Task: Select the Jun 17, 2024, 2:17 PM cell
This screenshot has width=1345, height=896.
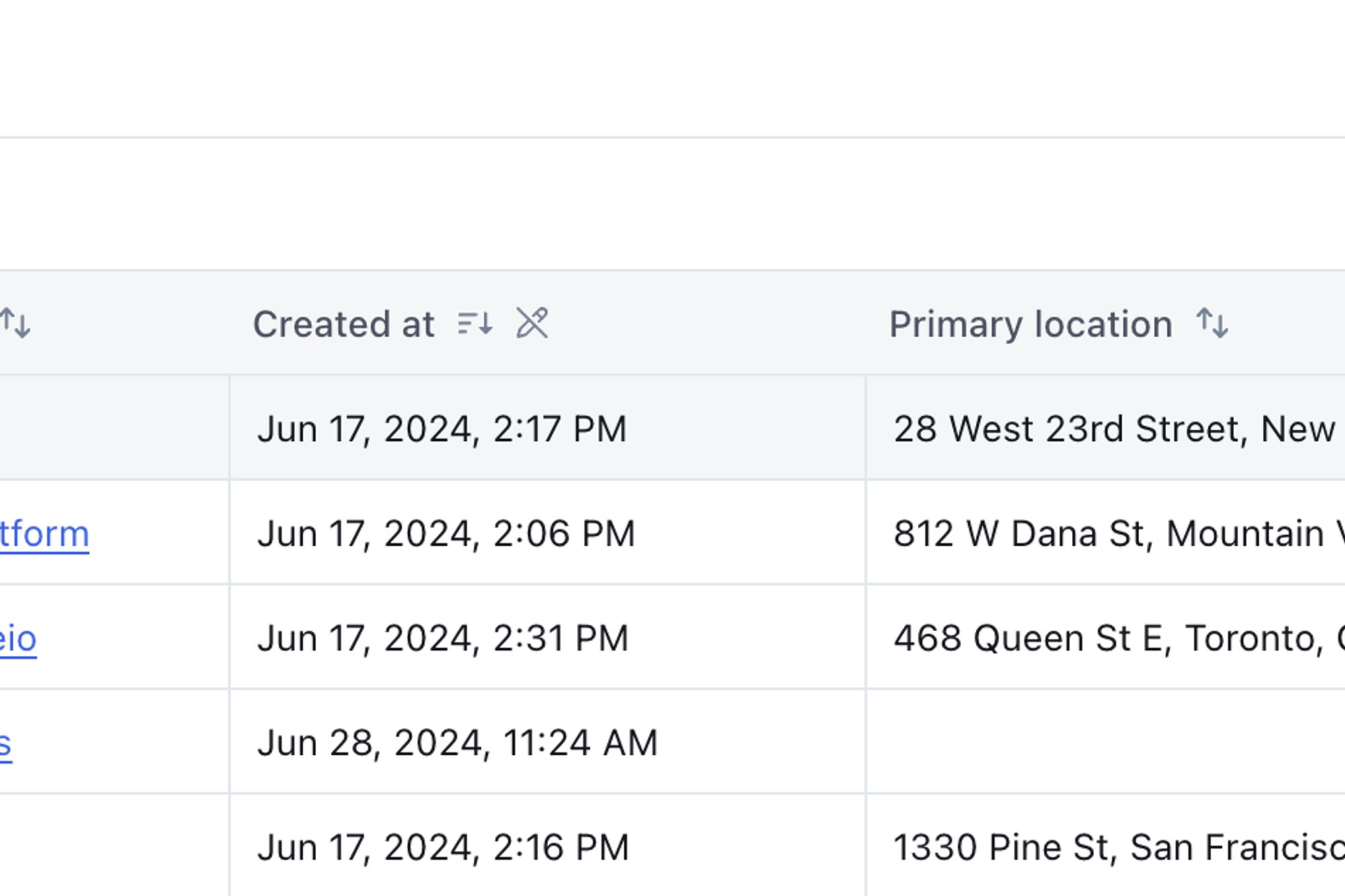Action: coord(547,428)
